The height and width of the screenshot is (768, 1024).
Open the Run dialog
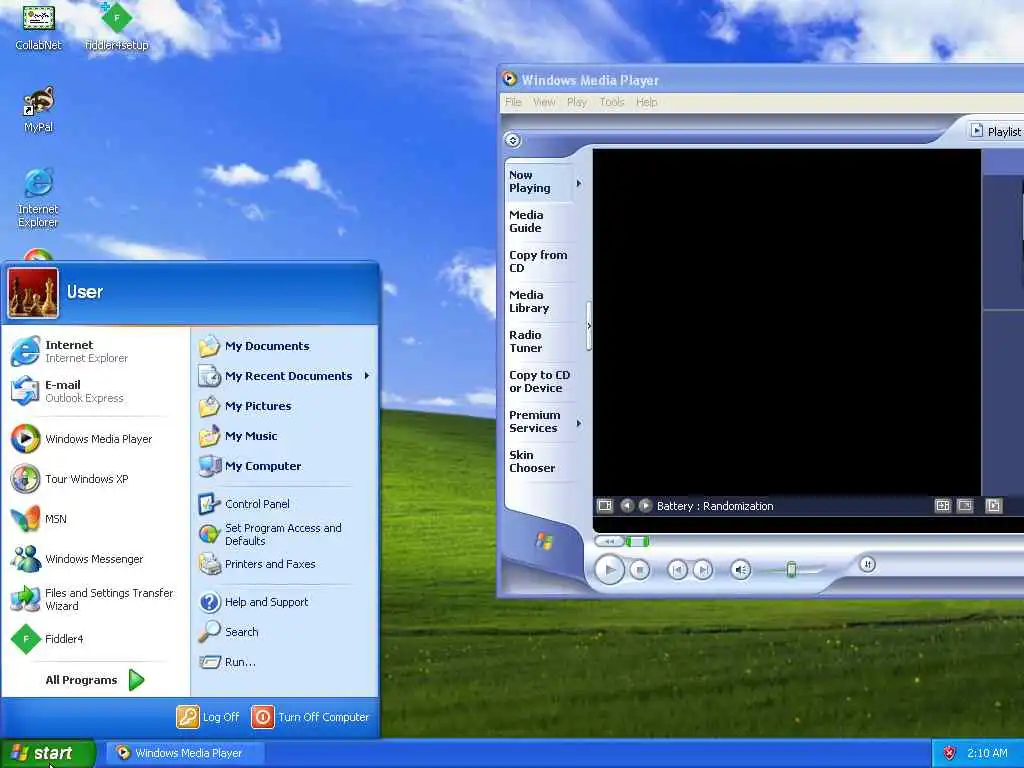[284, 662]
